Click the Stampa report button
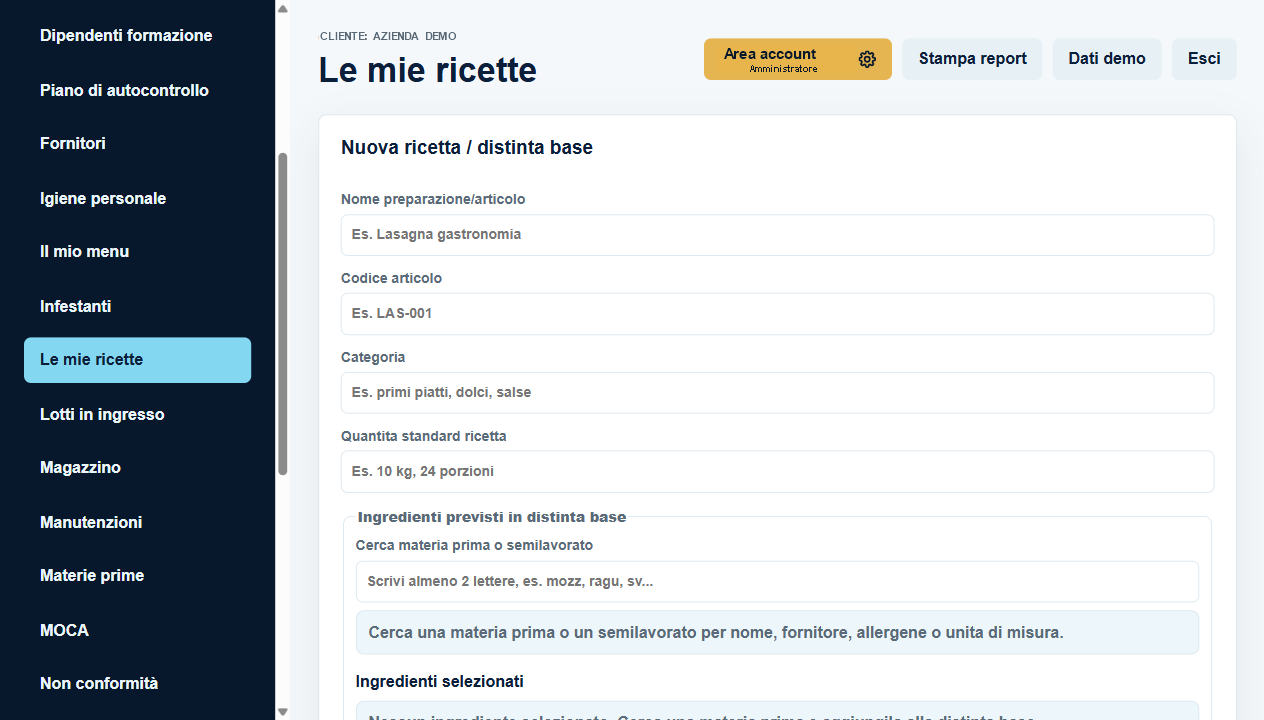Viewport: 1264px width, 720px height. [x=972, y=59]
